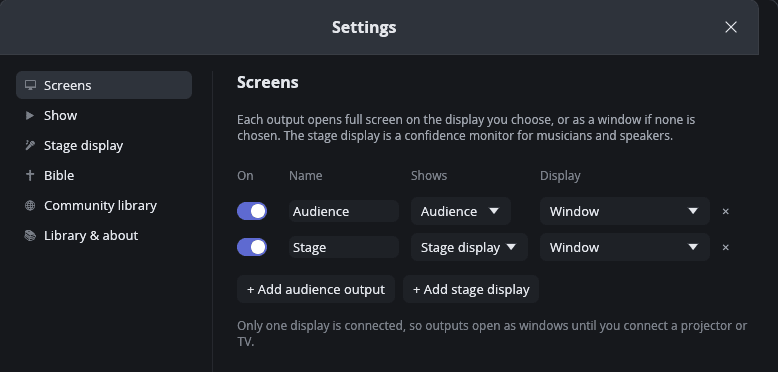This screenshot has height=372, width=778.
Task: Click the On column header
Action: click(245, 176)
